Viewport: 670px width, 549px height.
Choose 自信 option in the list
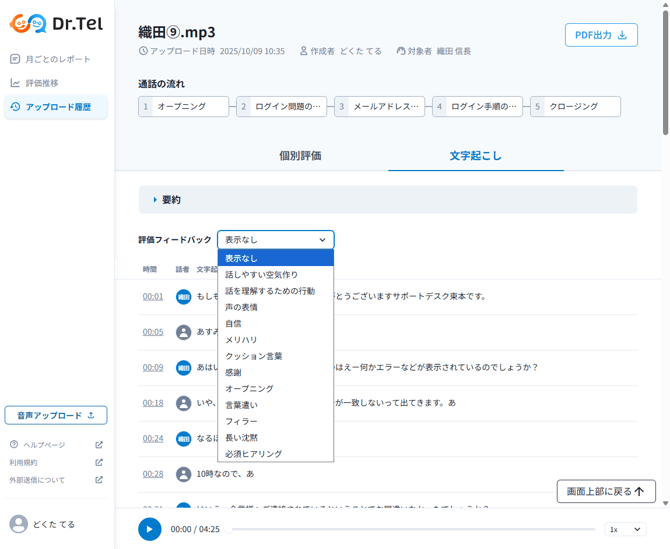pyautogui.click(x=276, y=323)
